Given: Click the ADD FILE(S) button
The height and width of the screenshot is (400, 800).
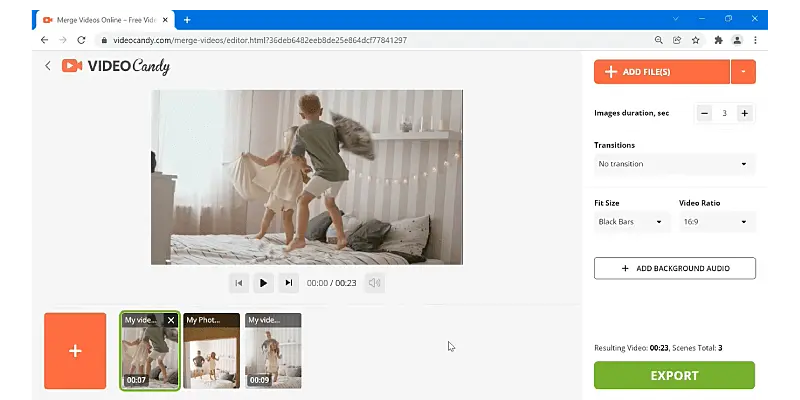Looking at the screenshot, I should coord(662,72).
